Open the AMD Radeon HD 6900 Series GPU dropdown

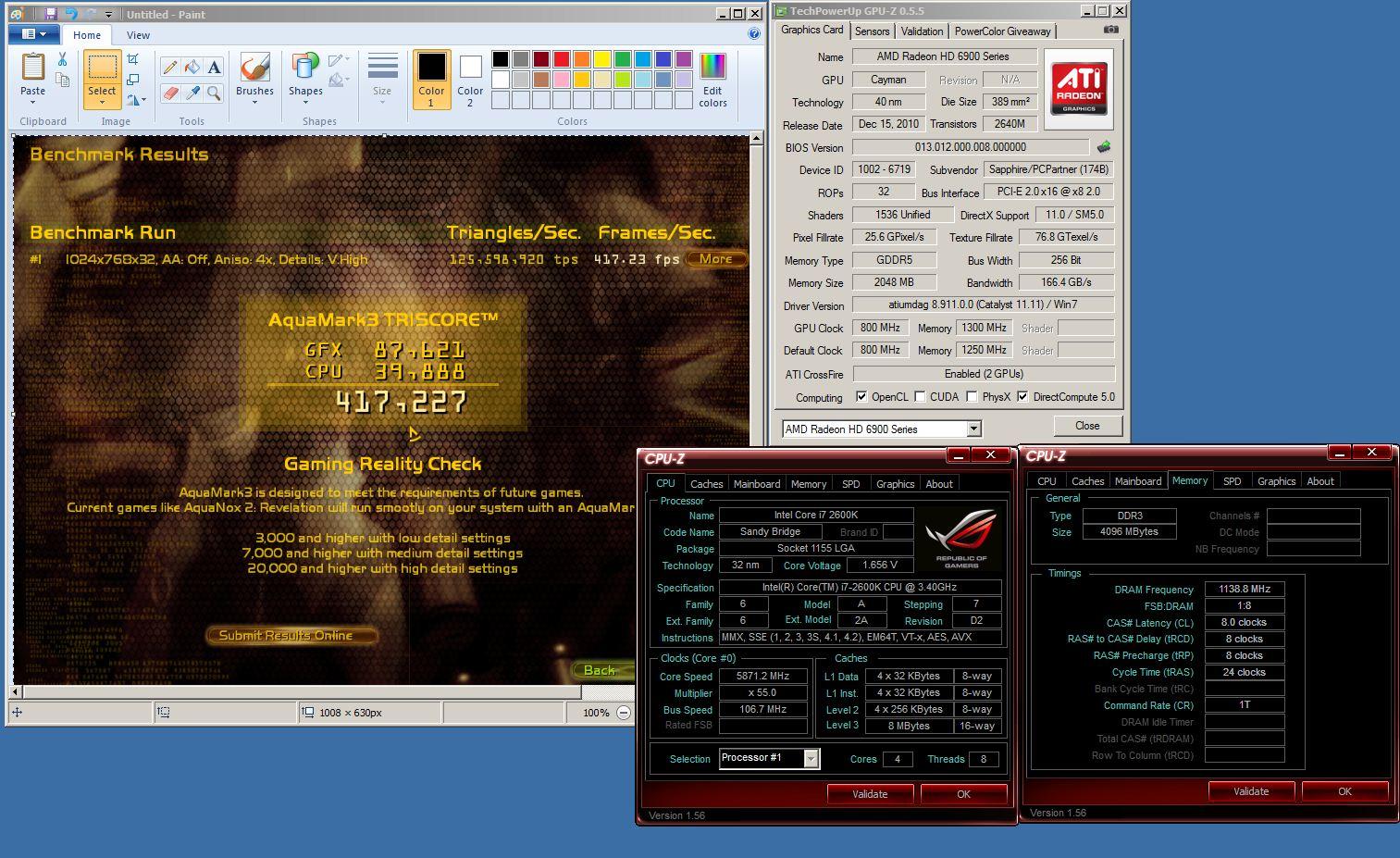pos(973,429)
